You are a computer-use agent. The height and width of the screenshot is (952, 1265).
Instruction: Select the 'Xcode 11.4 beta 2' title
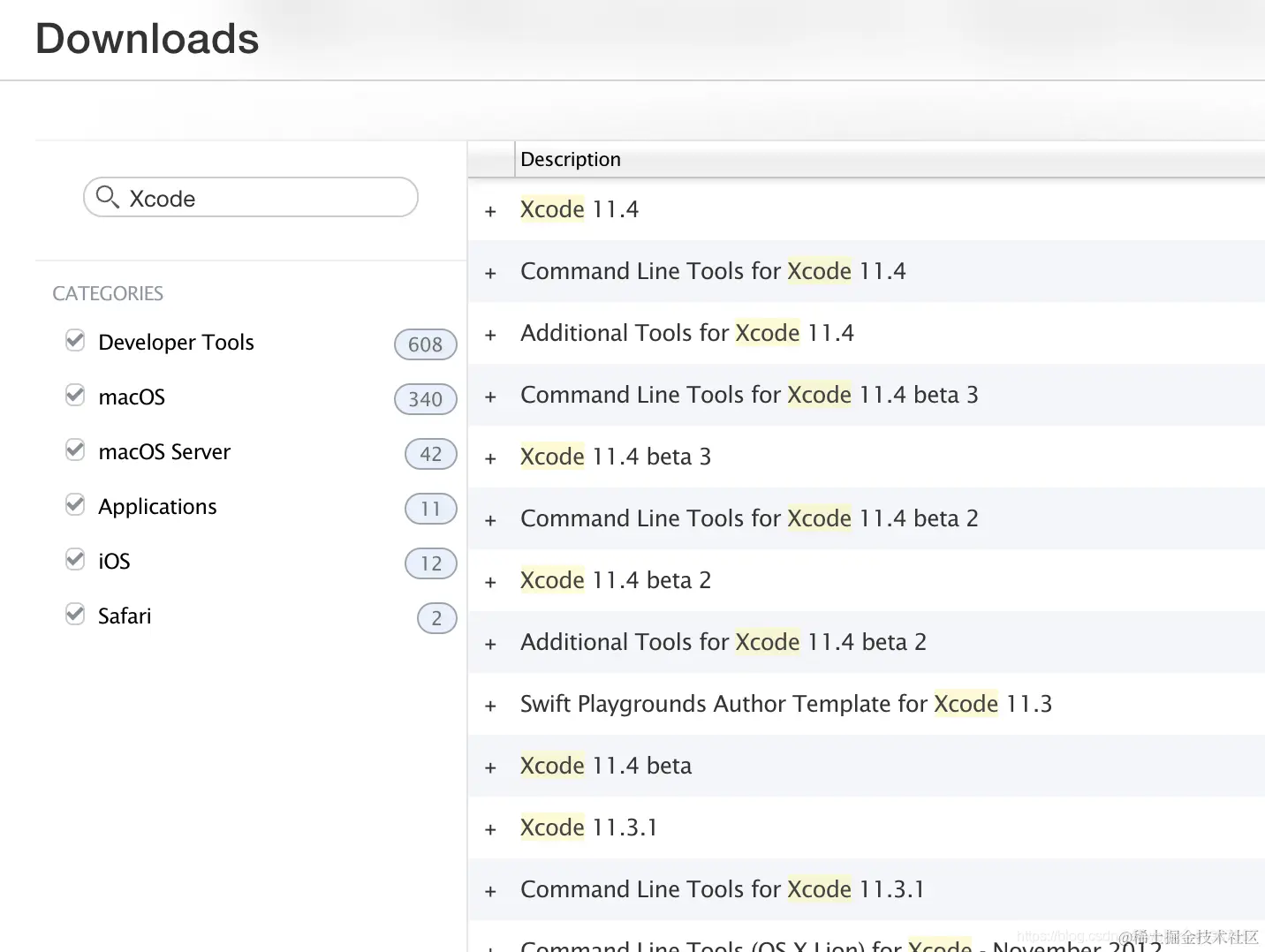click(616, 580)
